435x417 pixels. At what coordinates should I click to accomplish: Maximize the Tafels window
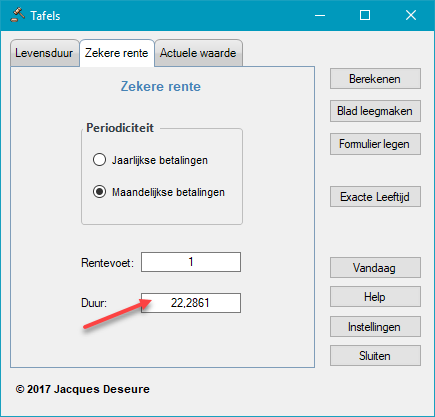(365, 15)
